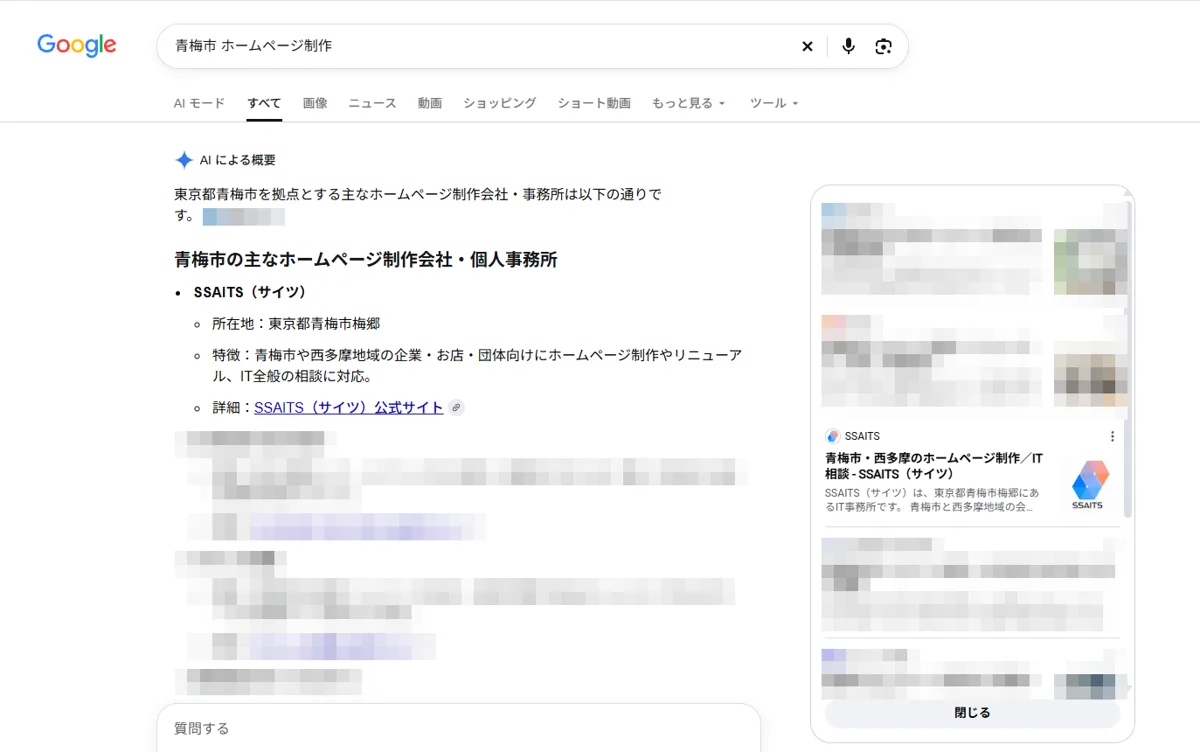
Task: Click the sources panel vertical scrollbar
Action: tap(1128, 360)
